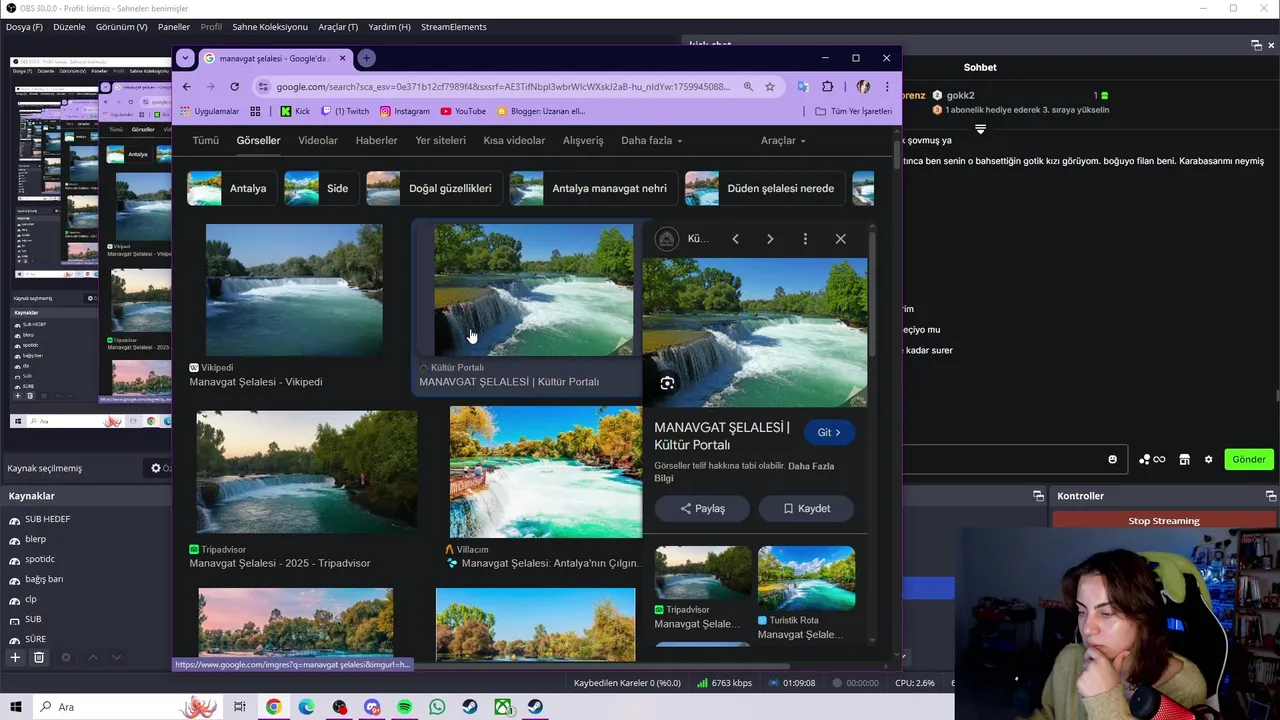The height and width of the screenshot is (720, 1280).
Task: Expand the Daha fazla search filter dropdown
Action: [x=651, y=141]
